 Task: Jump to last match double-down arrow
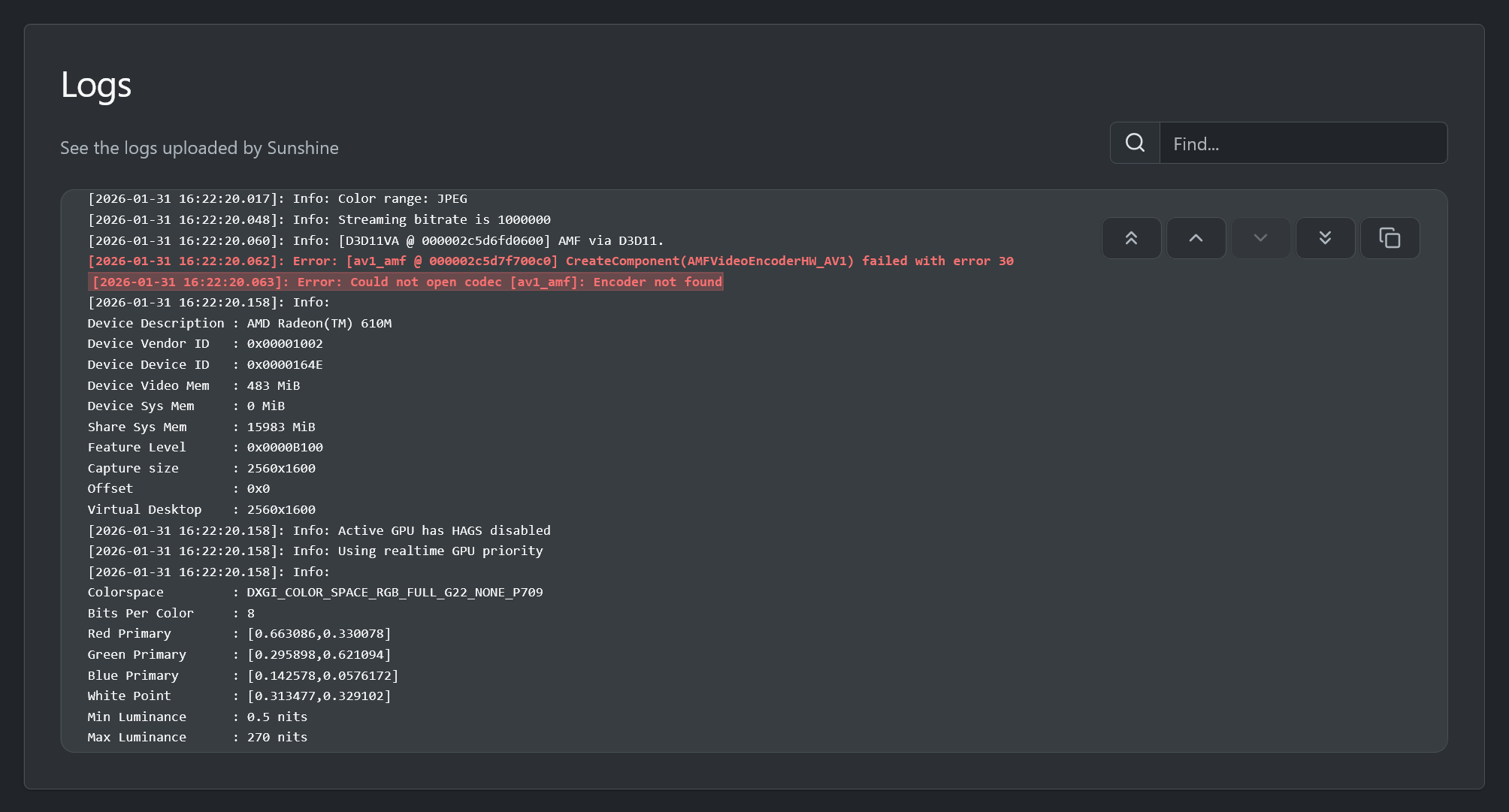[1325, 238]
